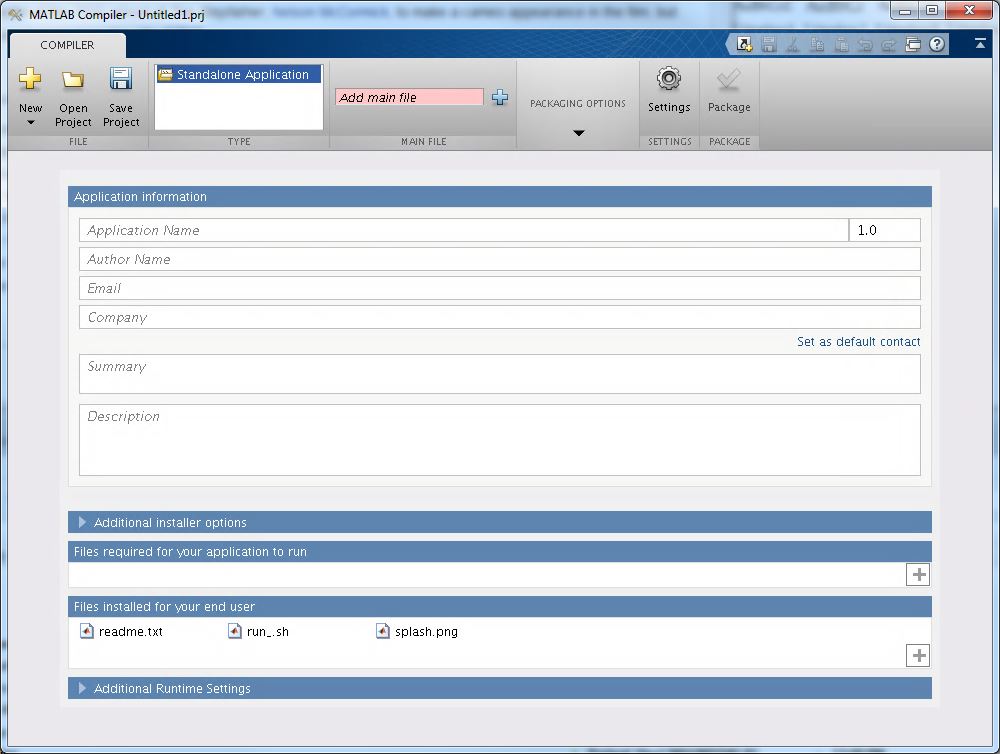1000x754 pixels.
Task: Open the Packaging Options dropdown arrow
Action: [578, 133]
